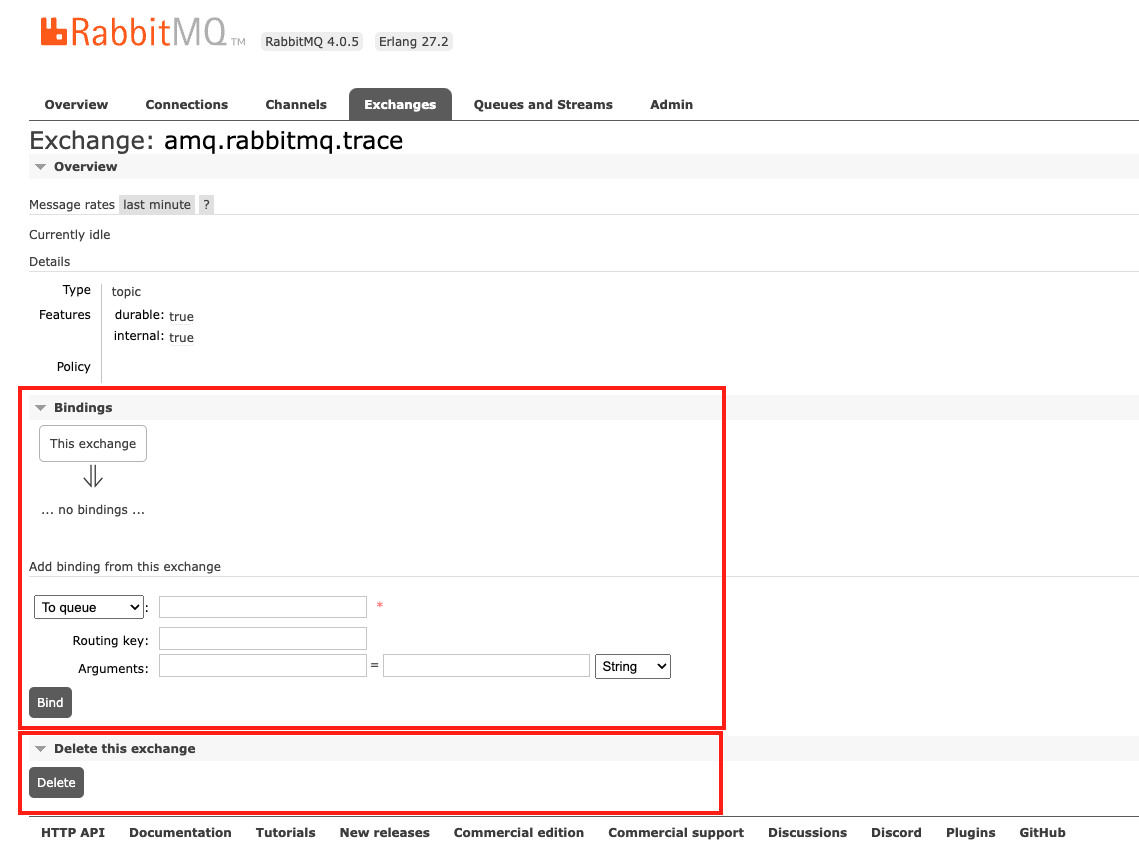This screenshot has height=866, width=1139.
Task: Collapse the Delete this exchange section
Action: (x=40, y=748)
